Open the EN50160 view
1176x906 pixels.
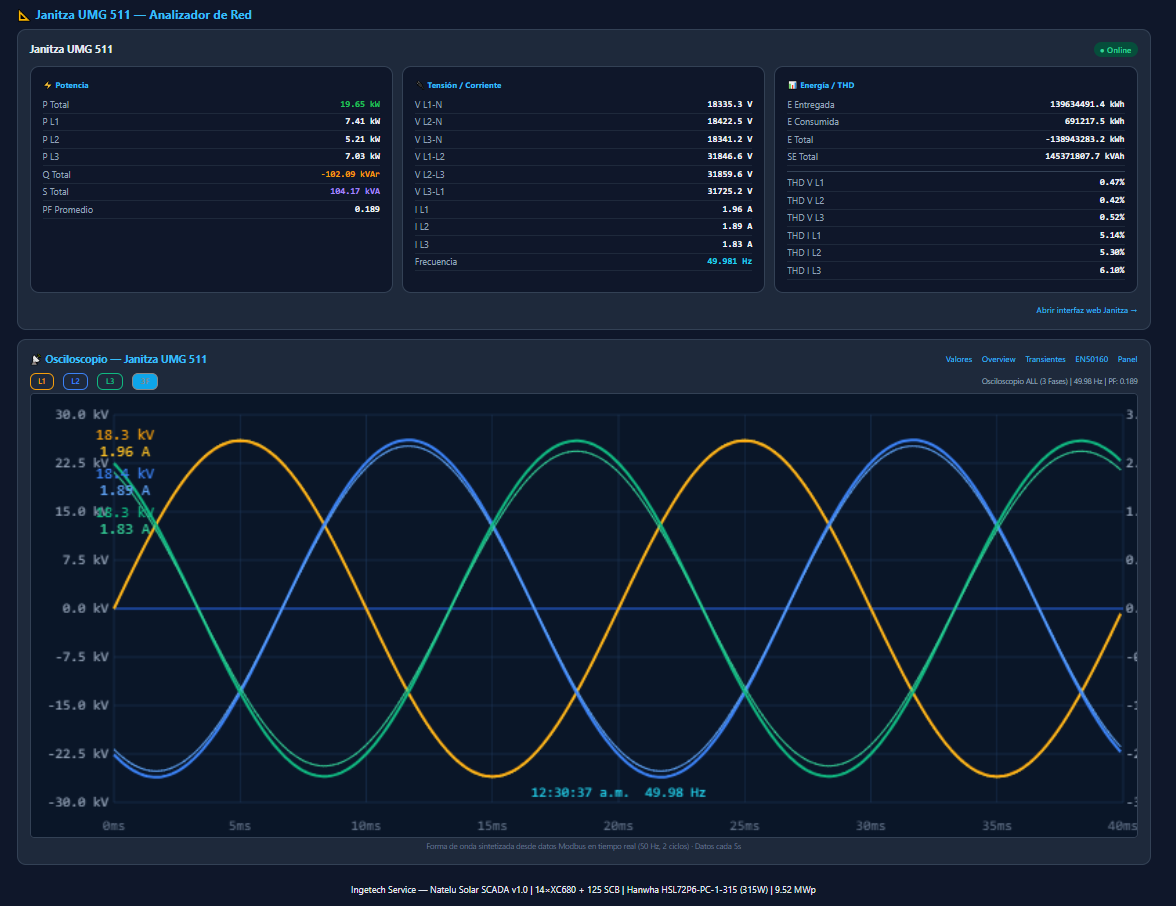click(1091, 359)
